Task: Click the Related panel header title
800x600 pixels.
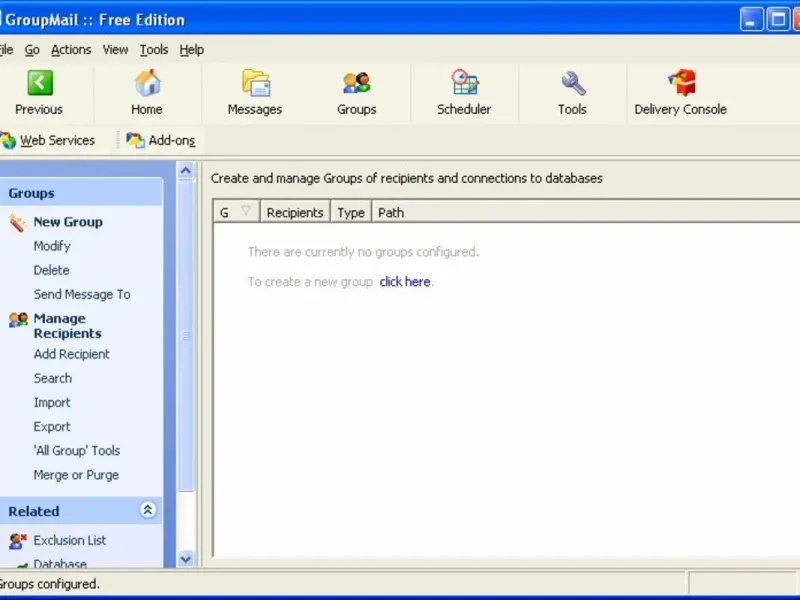Action: coord(34,511)
